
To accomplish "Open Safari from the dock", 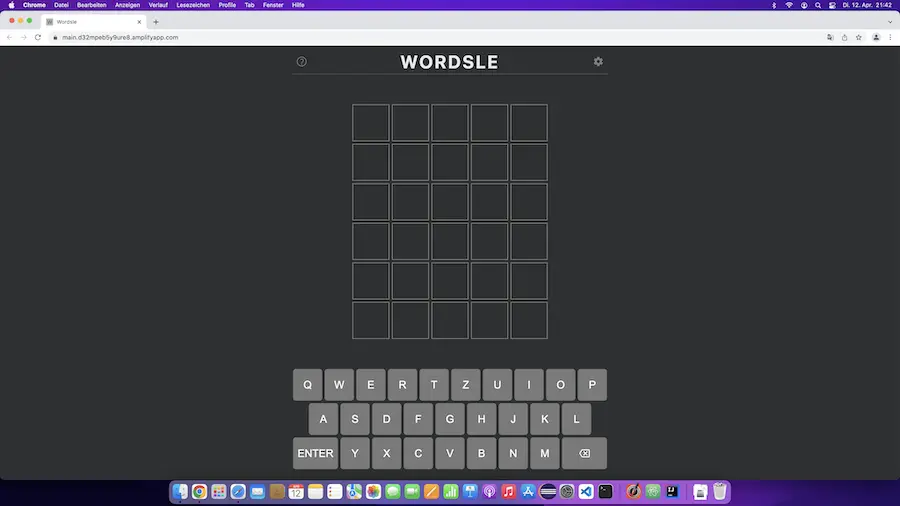I will [238, 492].
